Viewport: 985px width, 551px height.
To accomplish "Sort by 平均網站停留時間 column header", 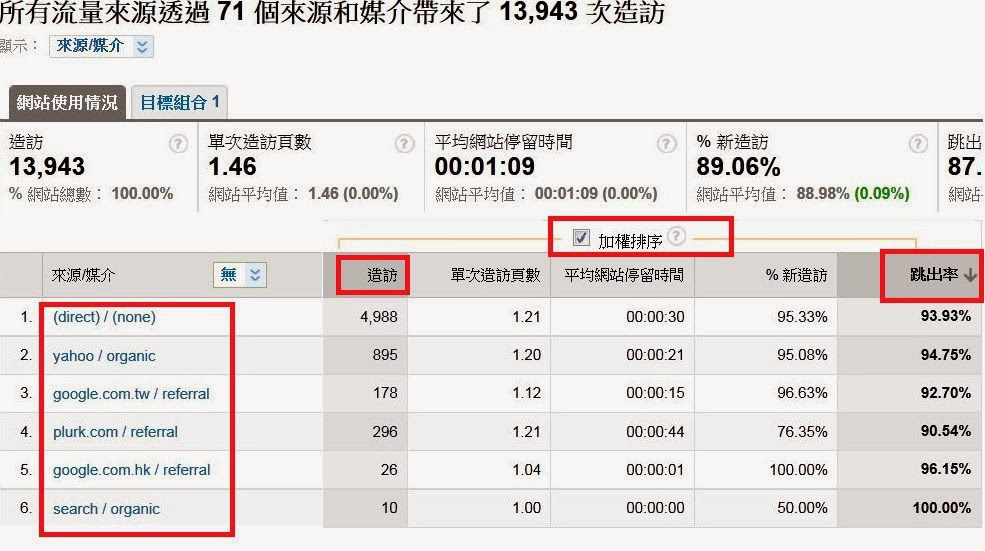I will [x=624, y=275].
